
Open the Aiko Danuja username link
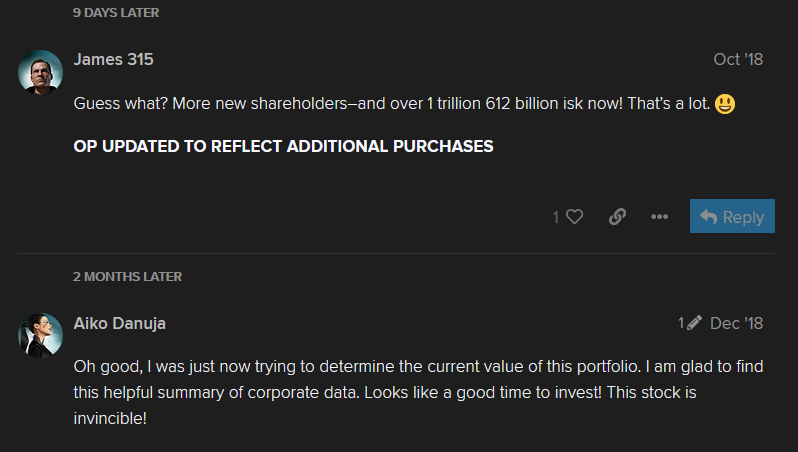[120, 323]
